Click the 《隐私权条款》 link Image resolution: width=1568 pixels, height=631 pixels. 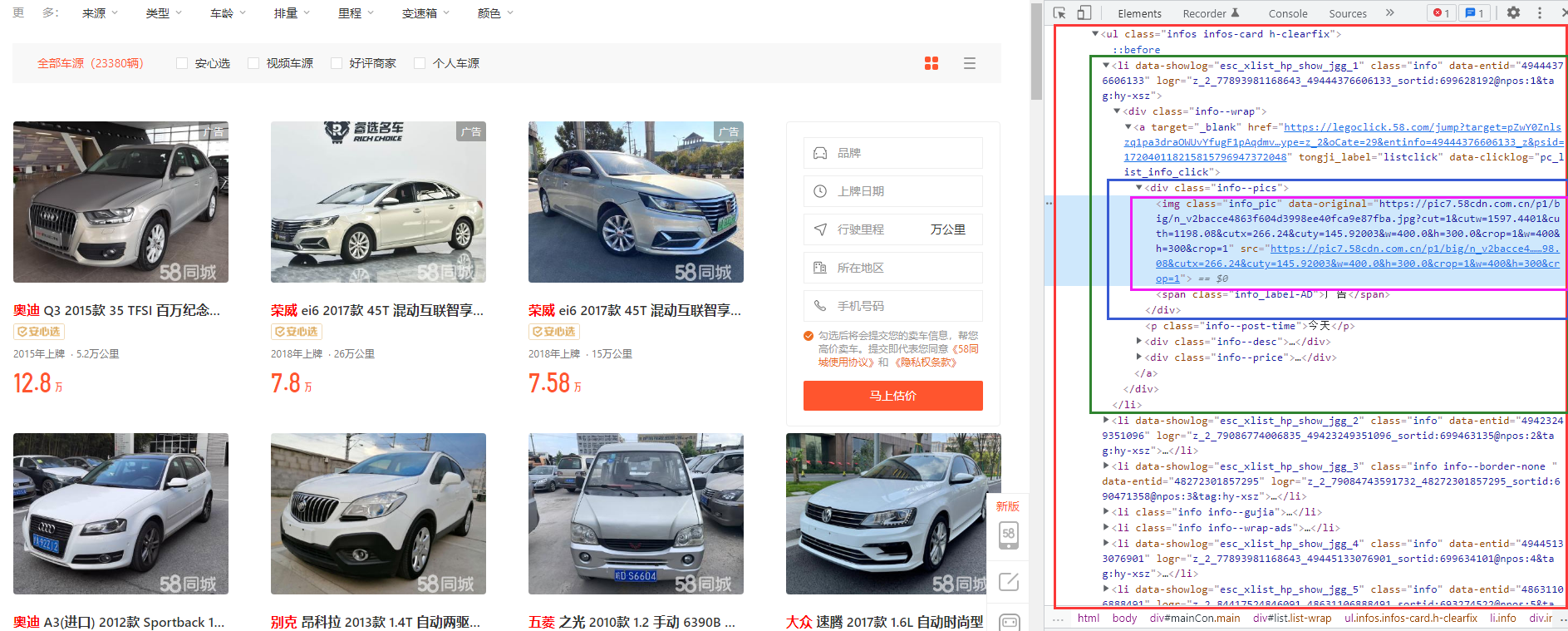(926, 362)
